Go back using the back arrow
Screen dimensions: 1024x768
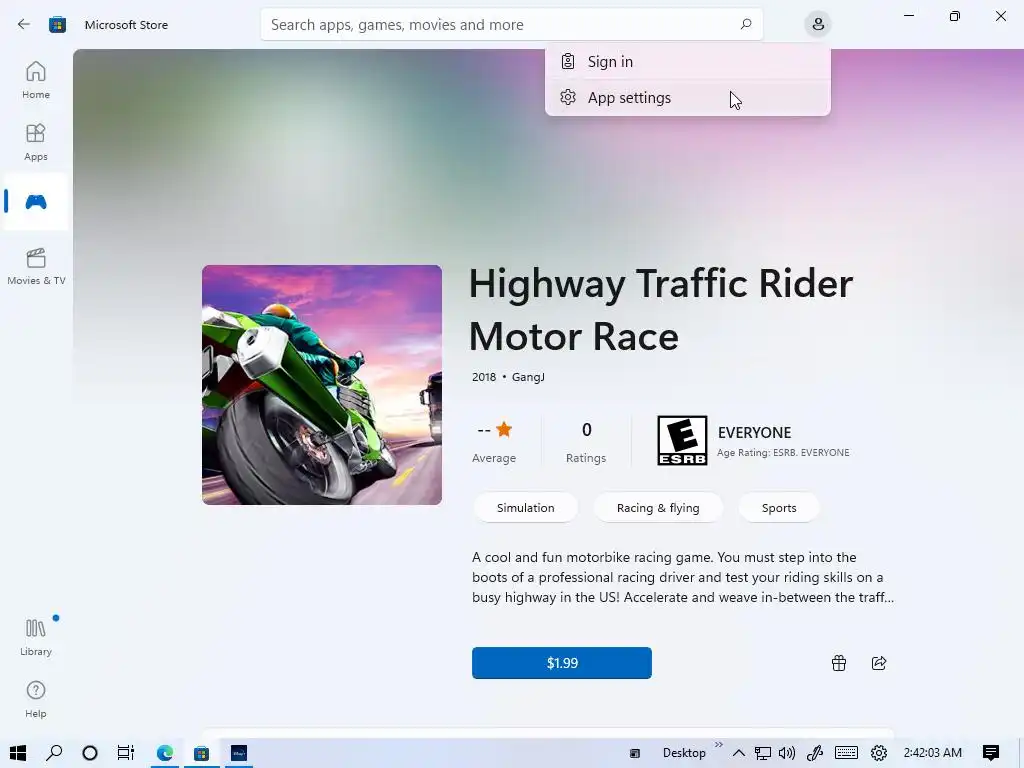24,25
